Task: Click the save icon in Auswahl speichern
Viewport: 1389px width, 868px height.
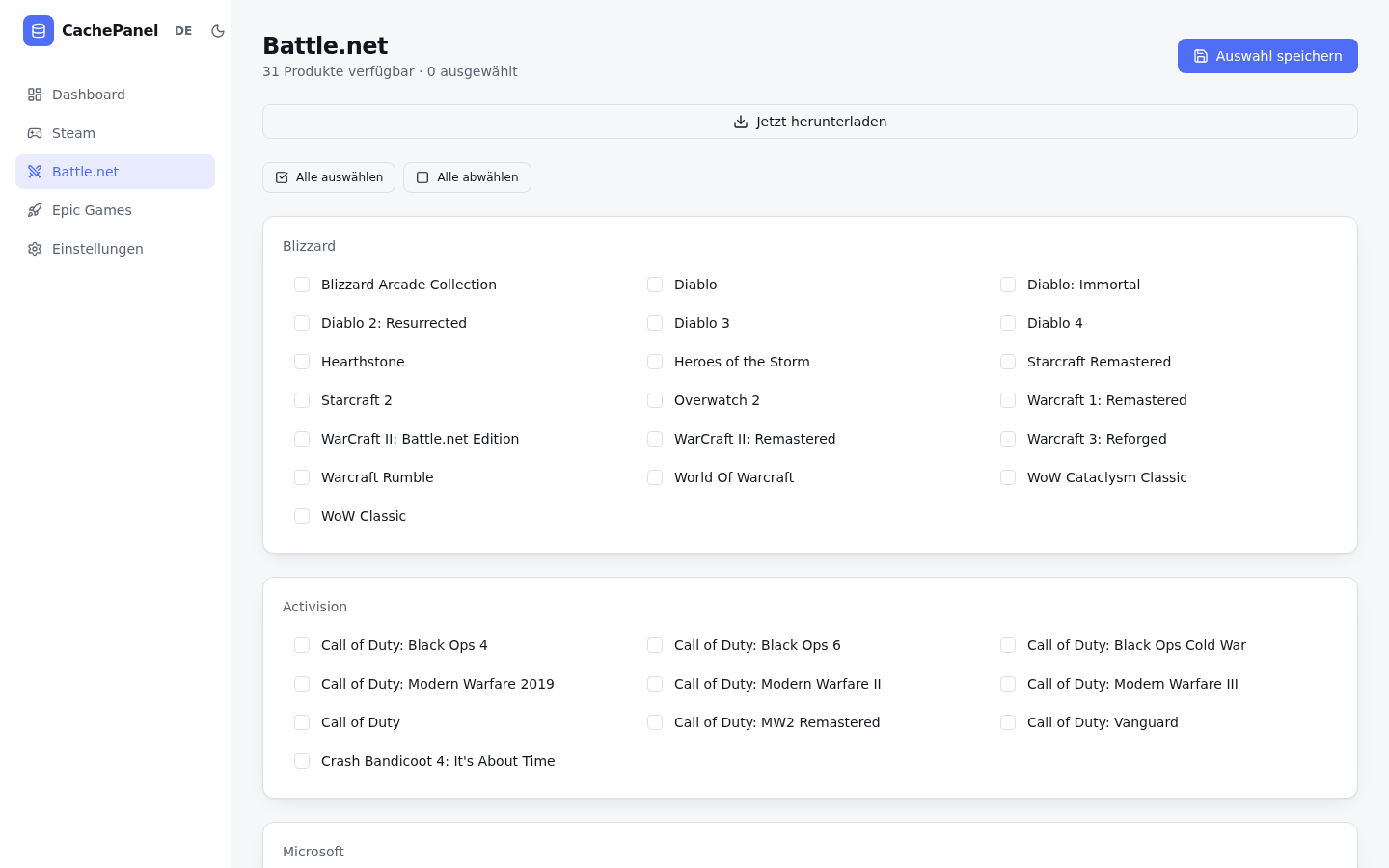Action: point(1201,56)
